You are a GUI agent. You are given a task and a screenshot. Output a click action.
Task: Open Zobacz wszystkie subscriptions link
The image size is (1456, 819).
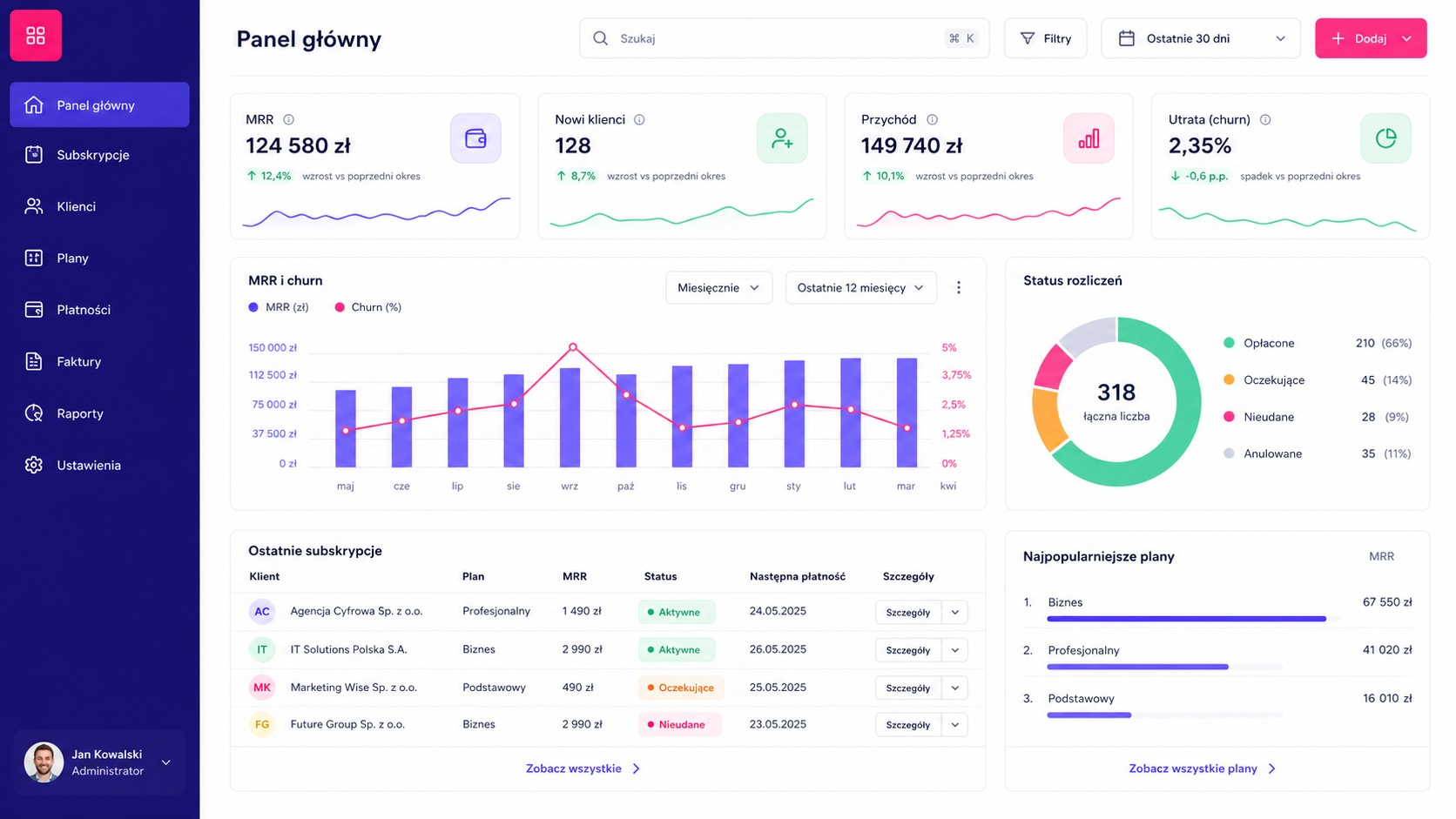coord(583,769)
